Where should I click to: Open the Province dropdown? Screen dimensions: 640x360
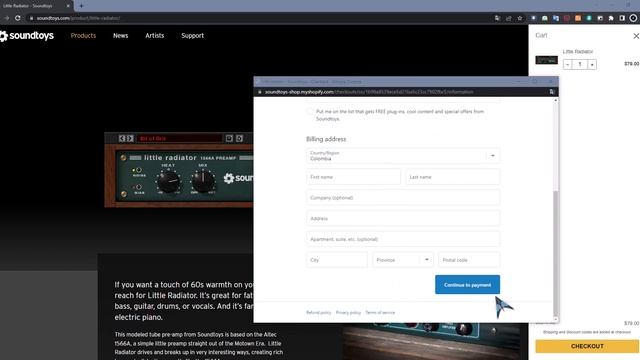pyautogui.click(x=402, y=260)
